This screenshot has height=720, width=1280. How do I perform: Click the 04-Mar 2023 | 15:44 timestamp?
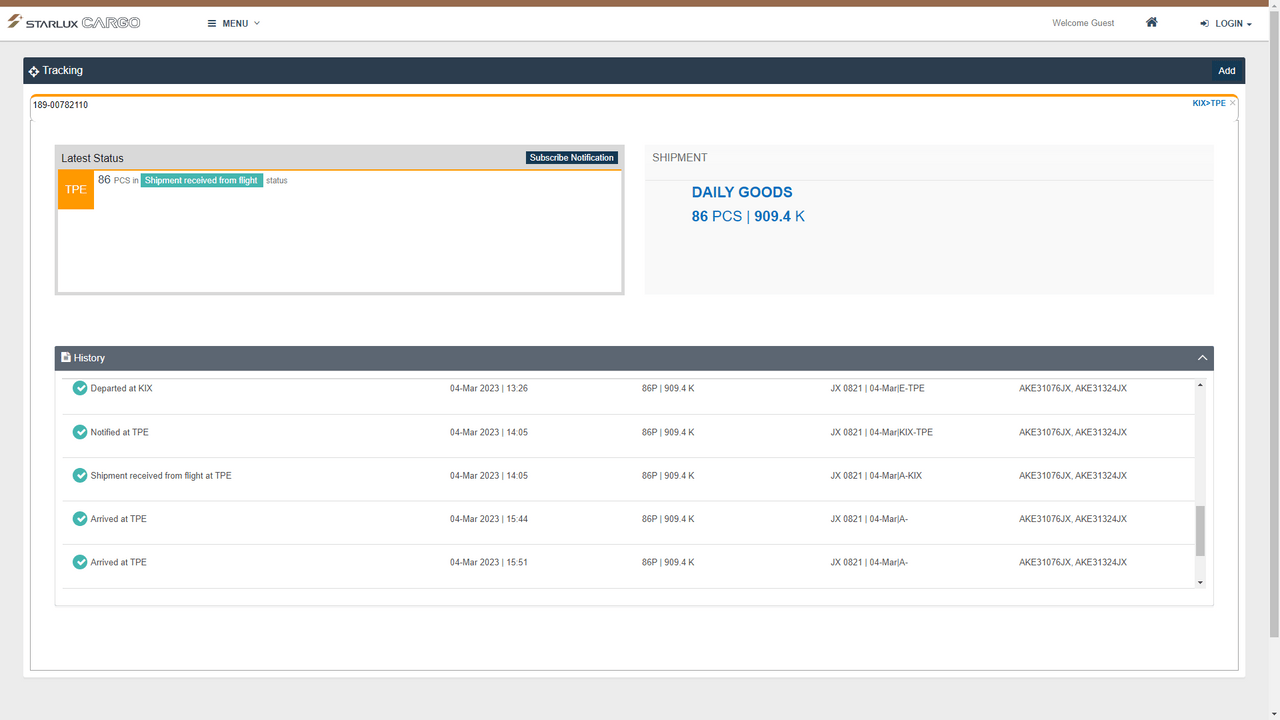tap(489, 519)
